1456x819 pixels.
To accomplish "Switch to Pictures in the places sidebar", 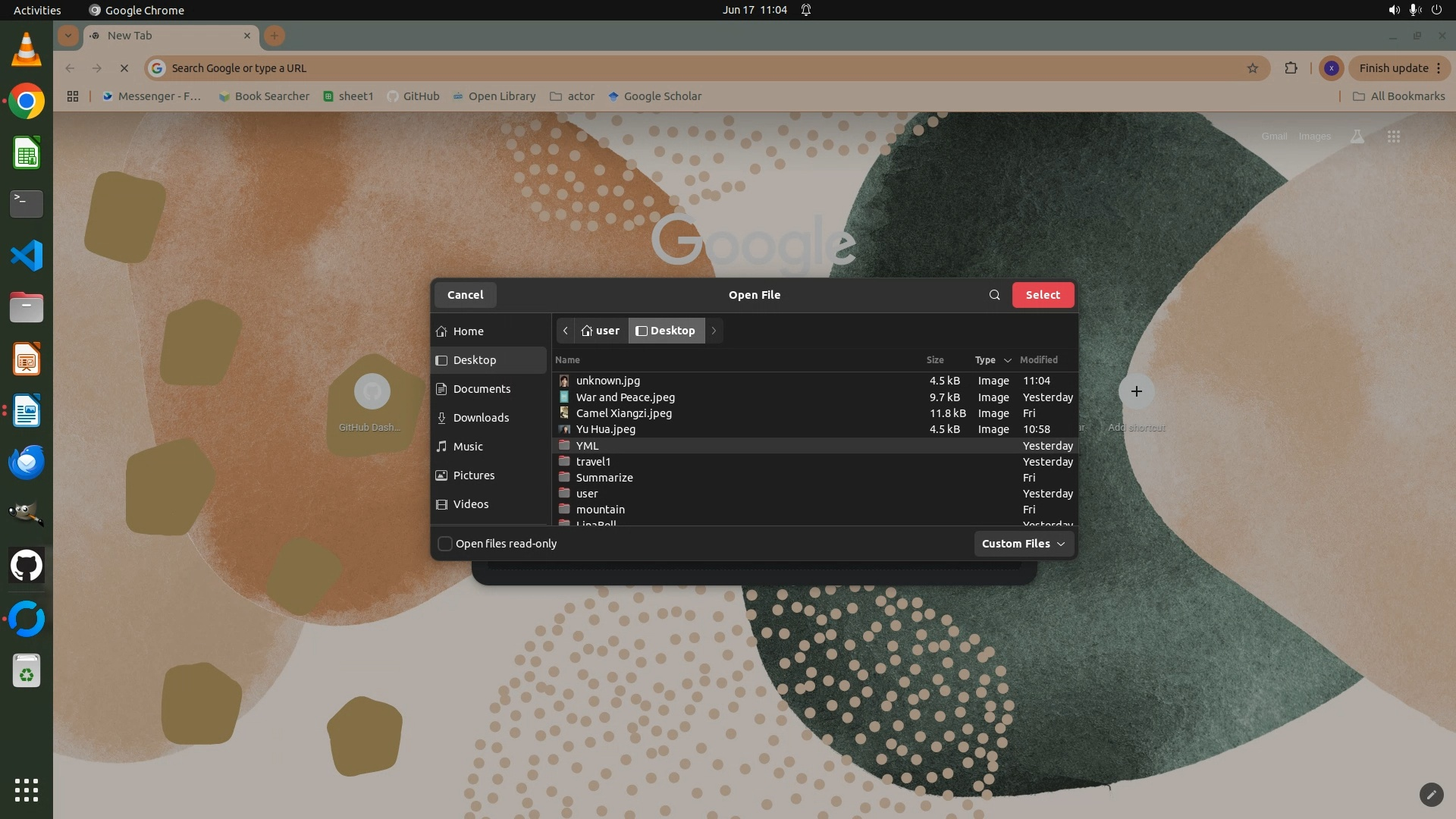I will (473, 475).
